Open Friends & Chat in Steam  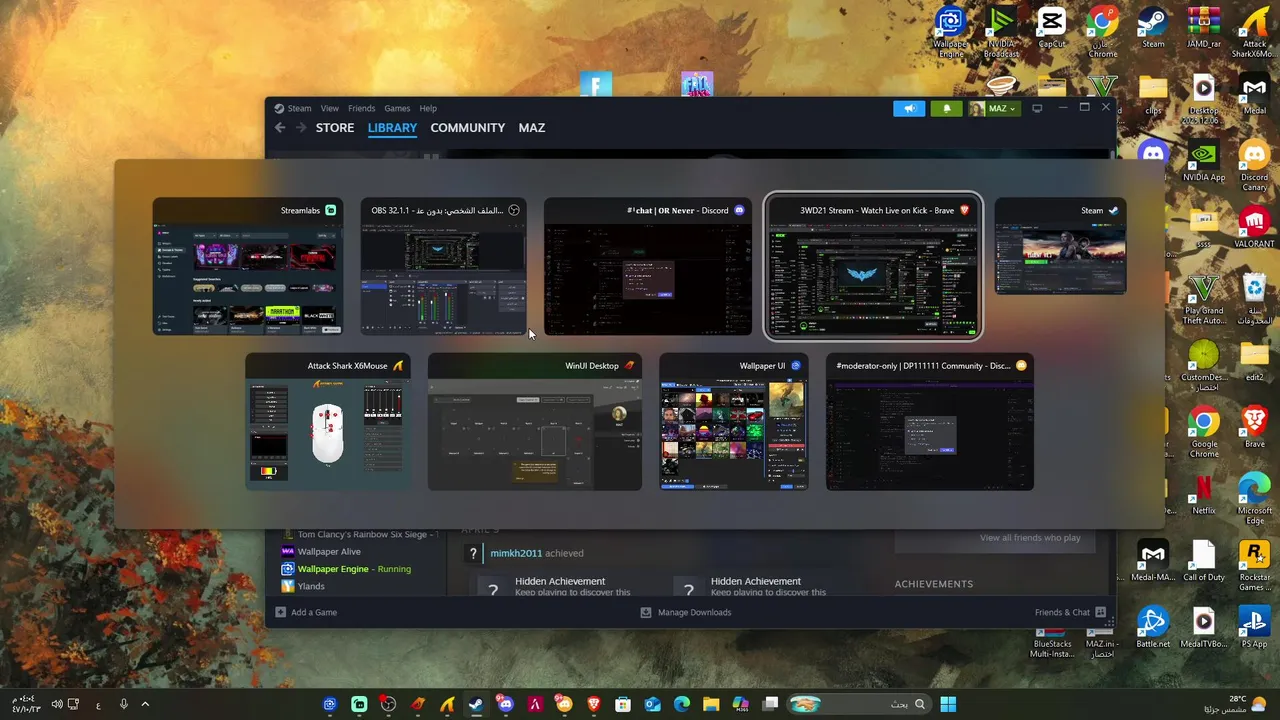point(1070,612)
